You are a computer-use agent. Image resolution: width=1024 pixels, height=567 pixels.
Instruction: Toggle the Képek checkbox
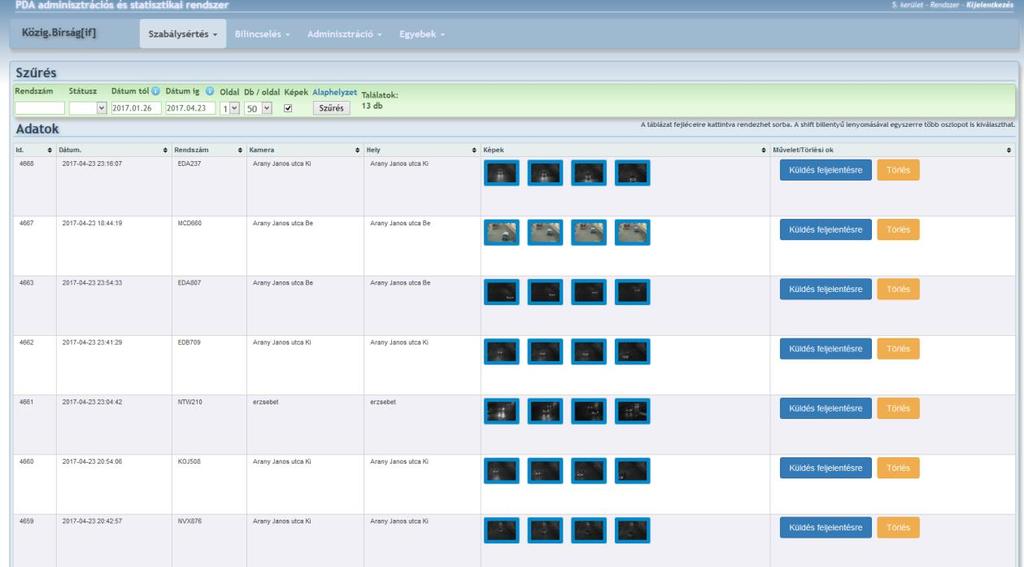point(288,108)
